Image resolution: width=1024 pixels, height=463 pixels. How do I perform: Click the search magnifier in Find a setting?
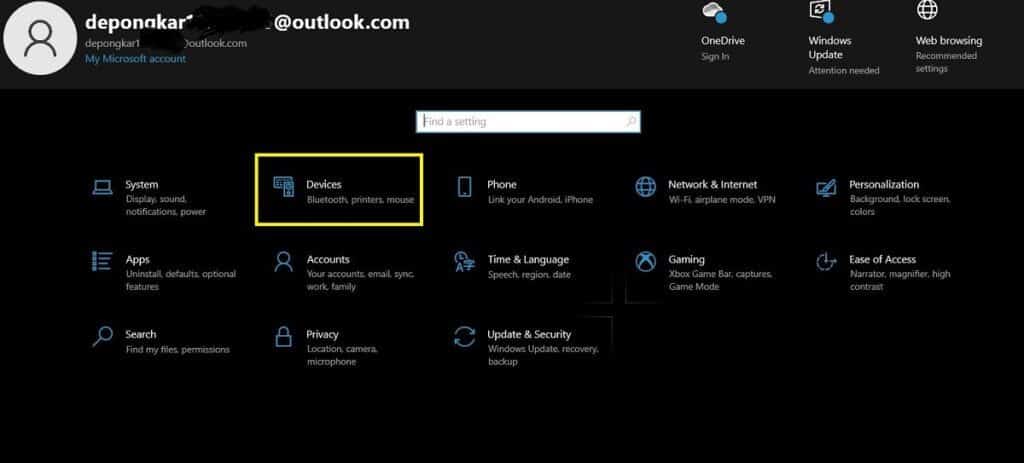pyautogui.click(x=631, y=121)
